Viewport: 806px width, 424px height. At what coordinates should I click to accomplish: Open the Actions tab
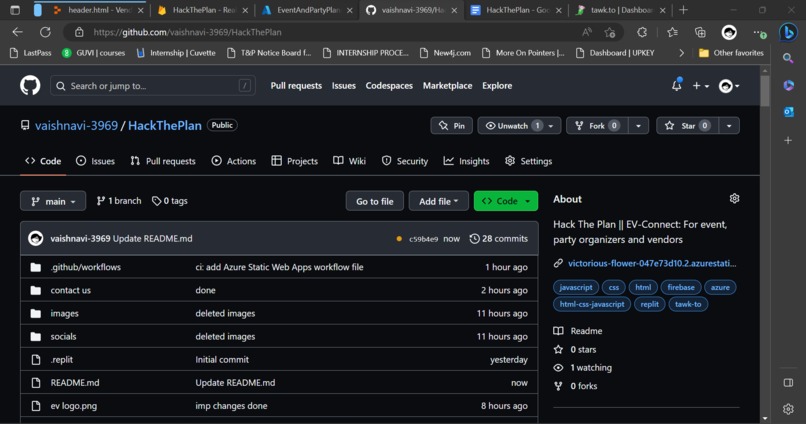coord(233,161)
